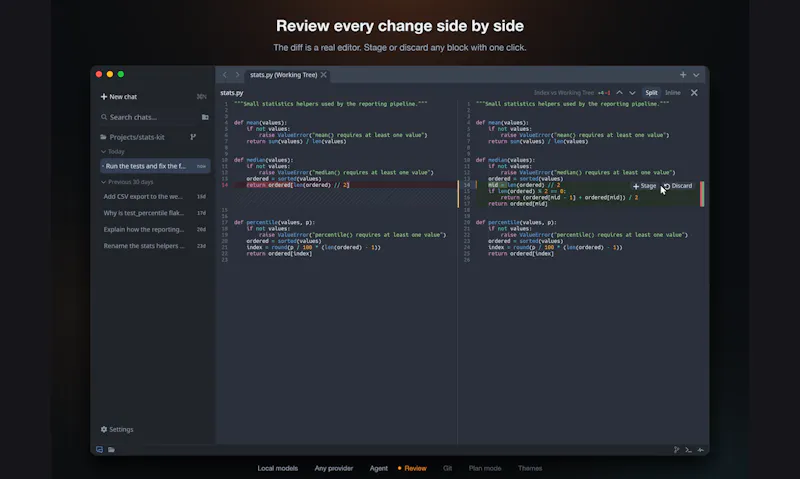Screen dimensions: 800x479
Task: Click the stats.py file name in the diff header
Action: click(x=232, y=93)
